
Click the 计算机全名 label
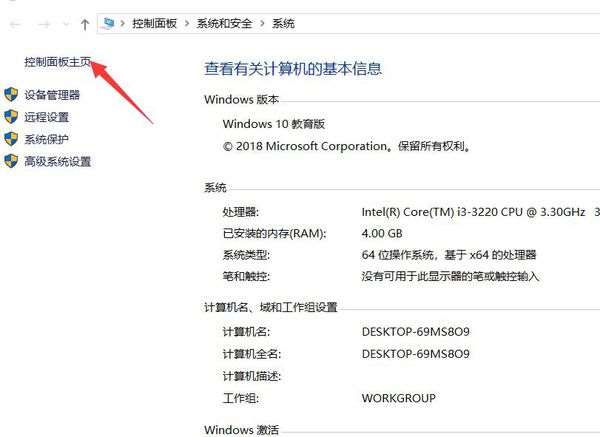click(x=252, y=354)
